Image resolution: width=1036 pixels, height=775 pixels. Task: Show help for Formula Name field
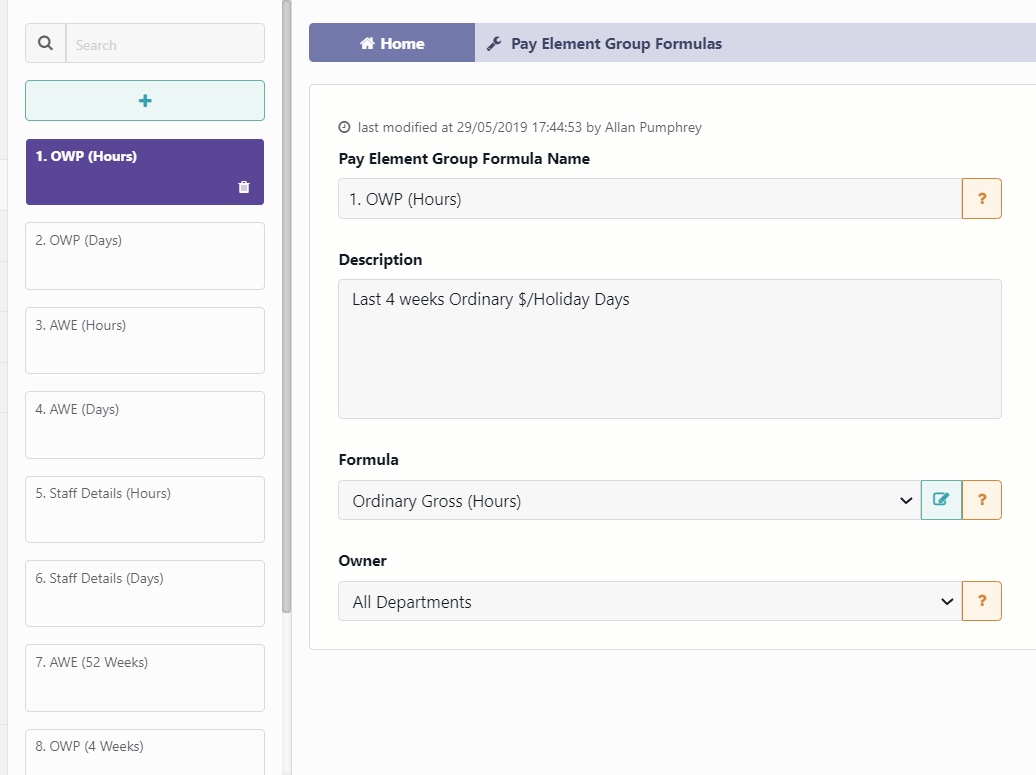(x=982, y=198)
